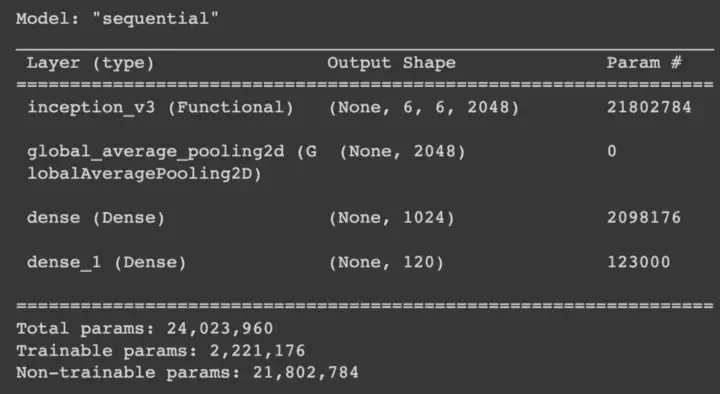
Task: Click the 2098176 parameter count
Action: tap(644, 217)
